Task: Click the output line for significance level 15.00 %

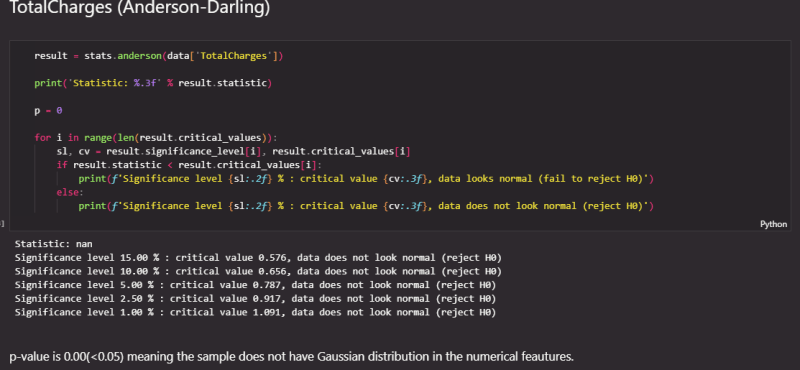Action: 258,258
